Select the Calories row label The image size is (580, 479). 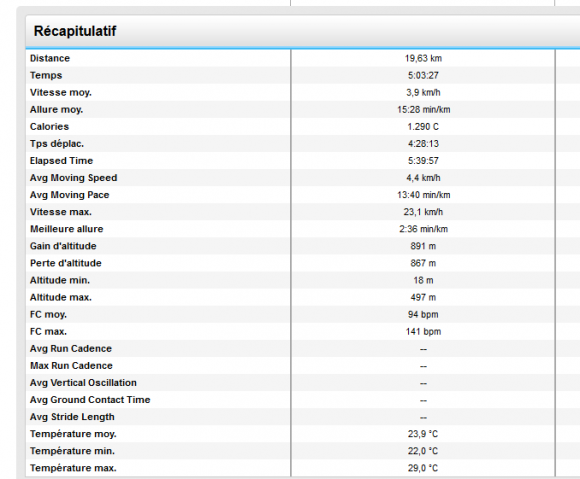[49, 127]
